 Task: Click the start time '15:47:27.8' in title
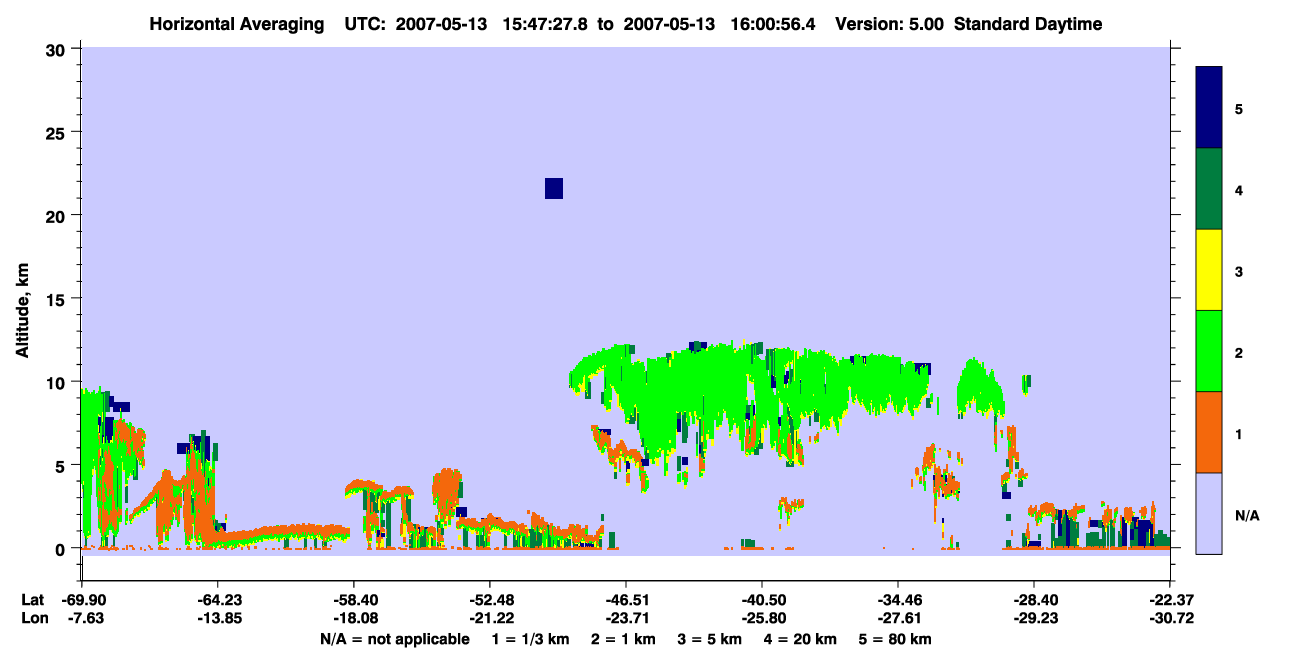[544, 24]
